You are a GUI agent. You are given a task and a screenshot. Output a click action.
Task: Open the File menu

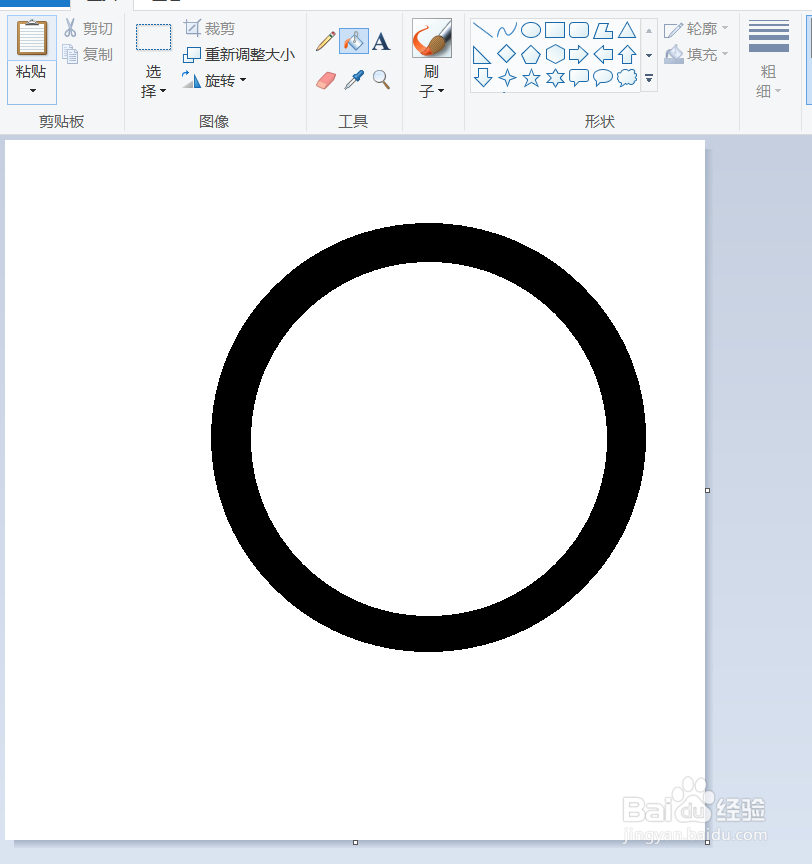point(36,3)
